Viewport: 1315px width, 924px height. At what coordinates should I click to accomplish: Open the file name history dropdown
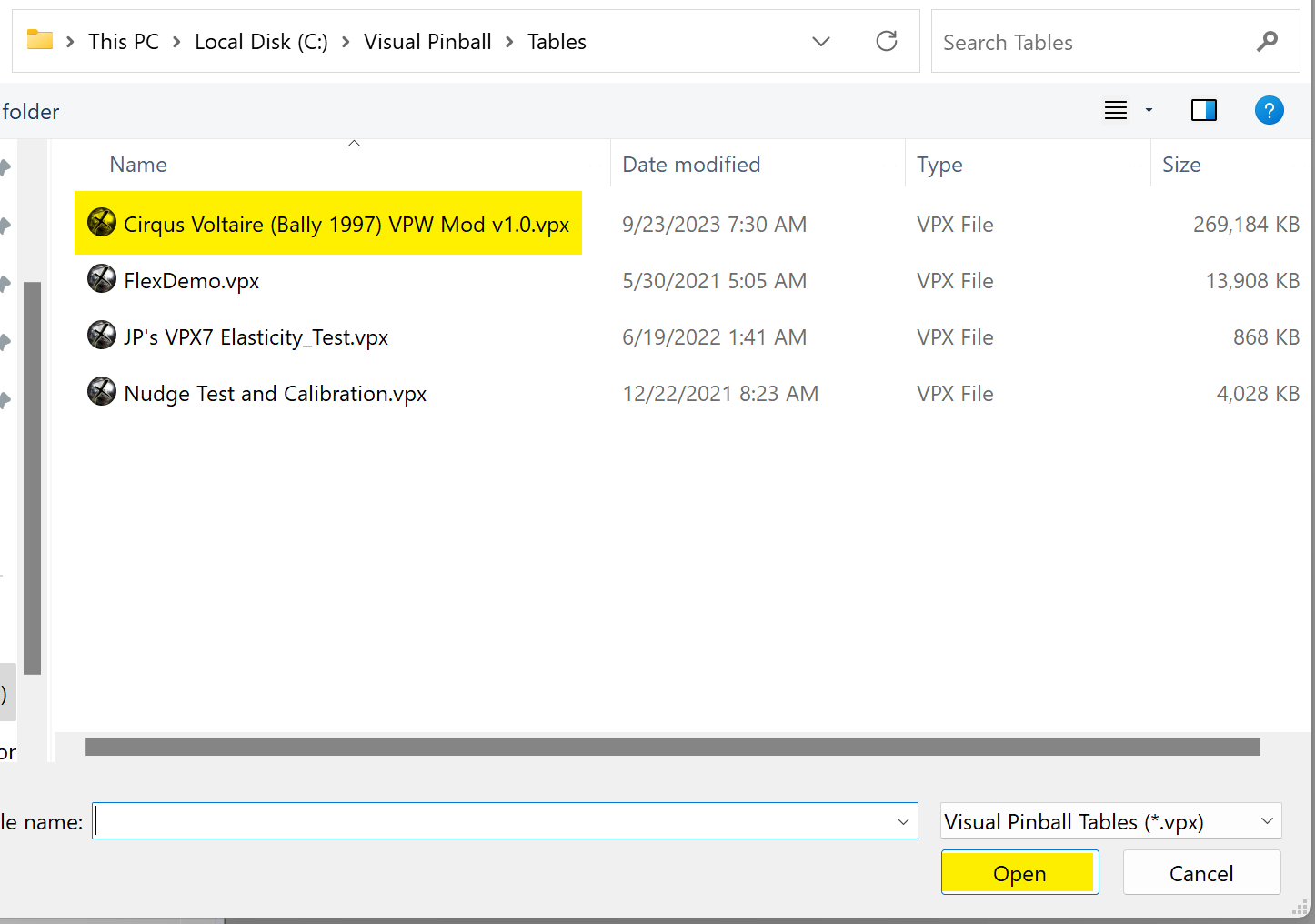point(902,820)
